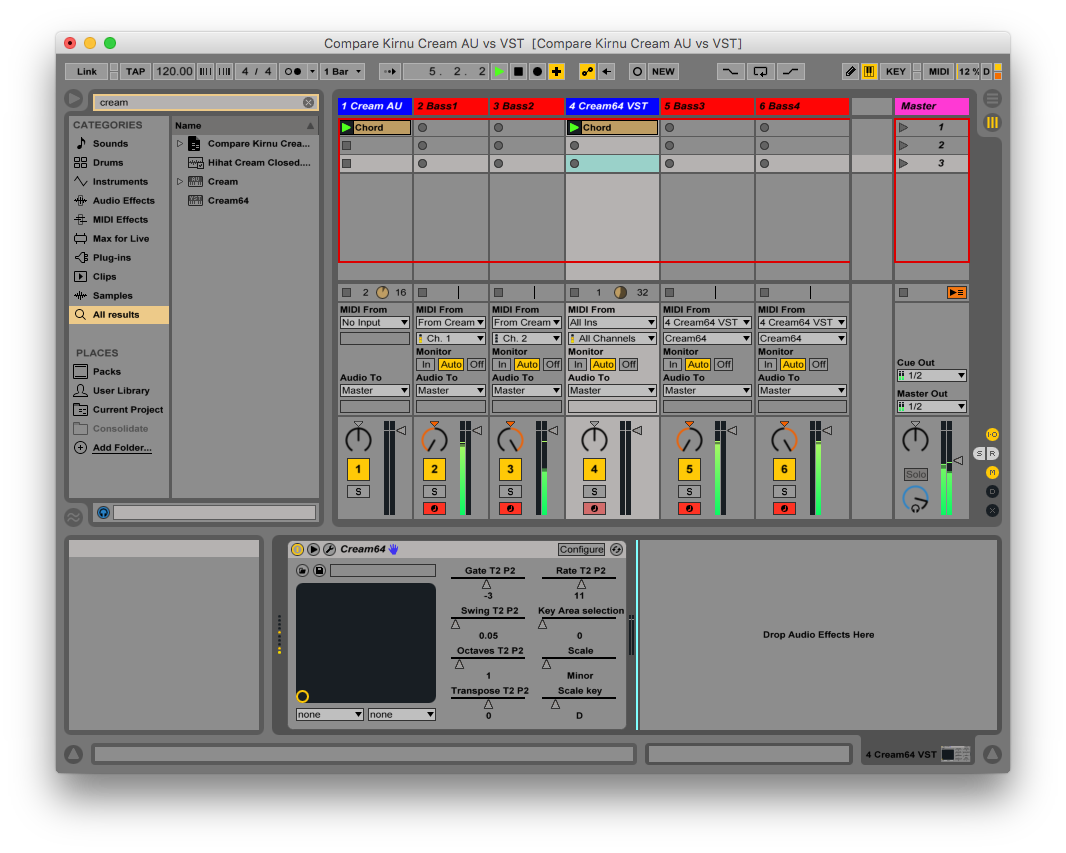Image resolution: width=1066 pixels, height=853 pixels.
Task: Toggle the Cream64 device activator
Action: (297, 549)
